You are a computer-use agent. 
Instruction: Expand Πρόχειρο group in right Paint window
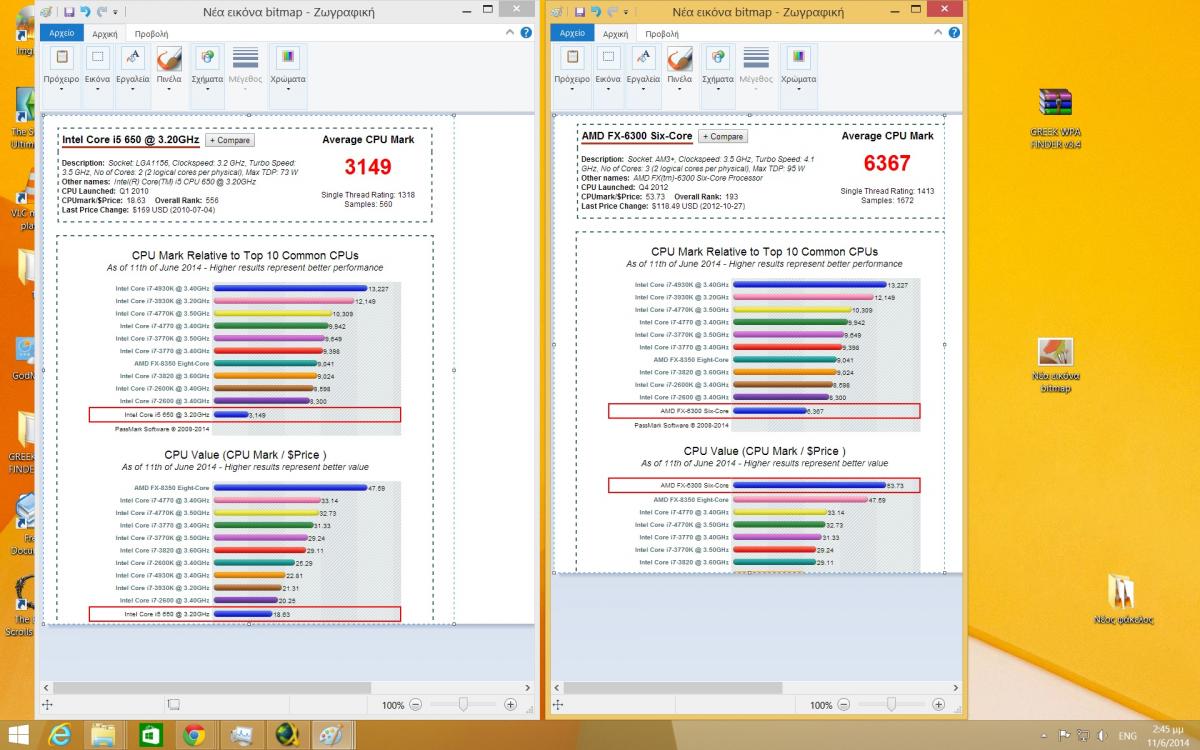coord(572,75)
